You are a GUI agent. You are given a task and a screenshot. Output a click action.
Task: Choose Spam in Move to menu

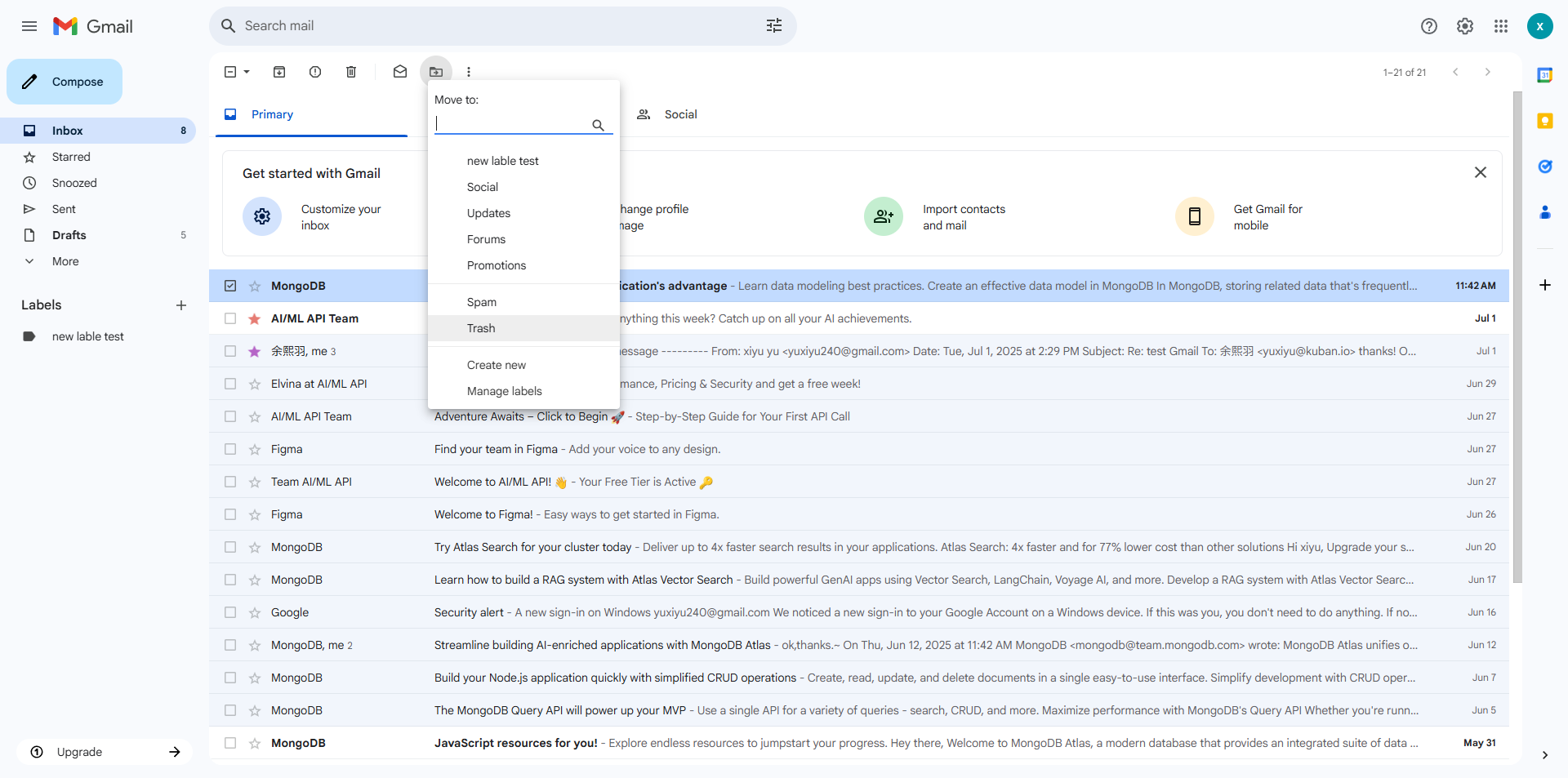[523, 302]
